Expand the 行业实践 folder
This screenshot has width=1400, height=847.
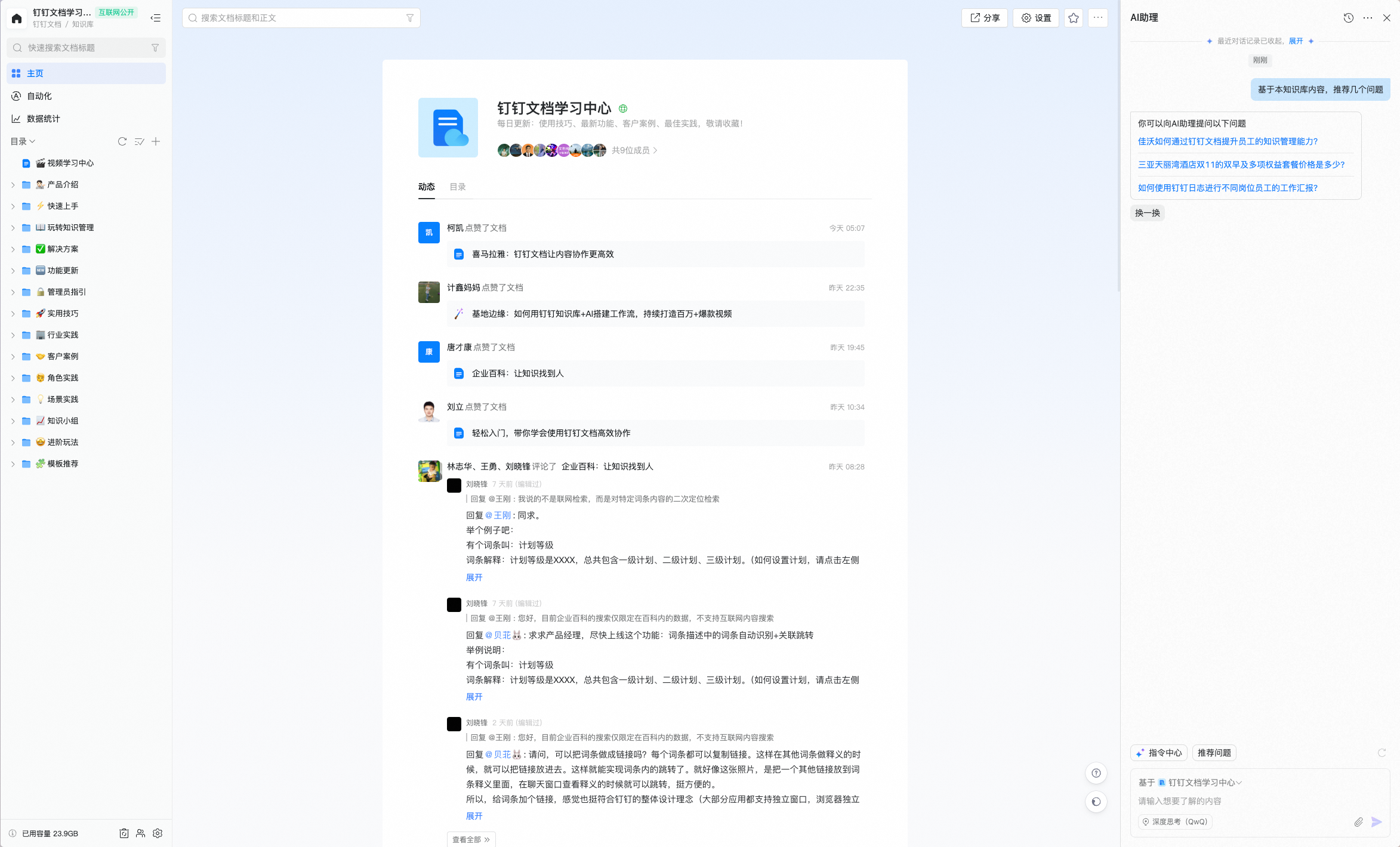point(13,335)
